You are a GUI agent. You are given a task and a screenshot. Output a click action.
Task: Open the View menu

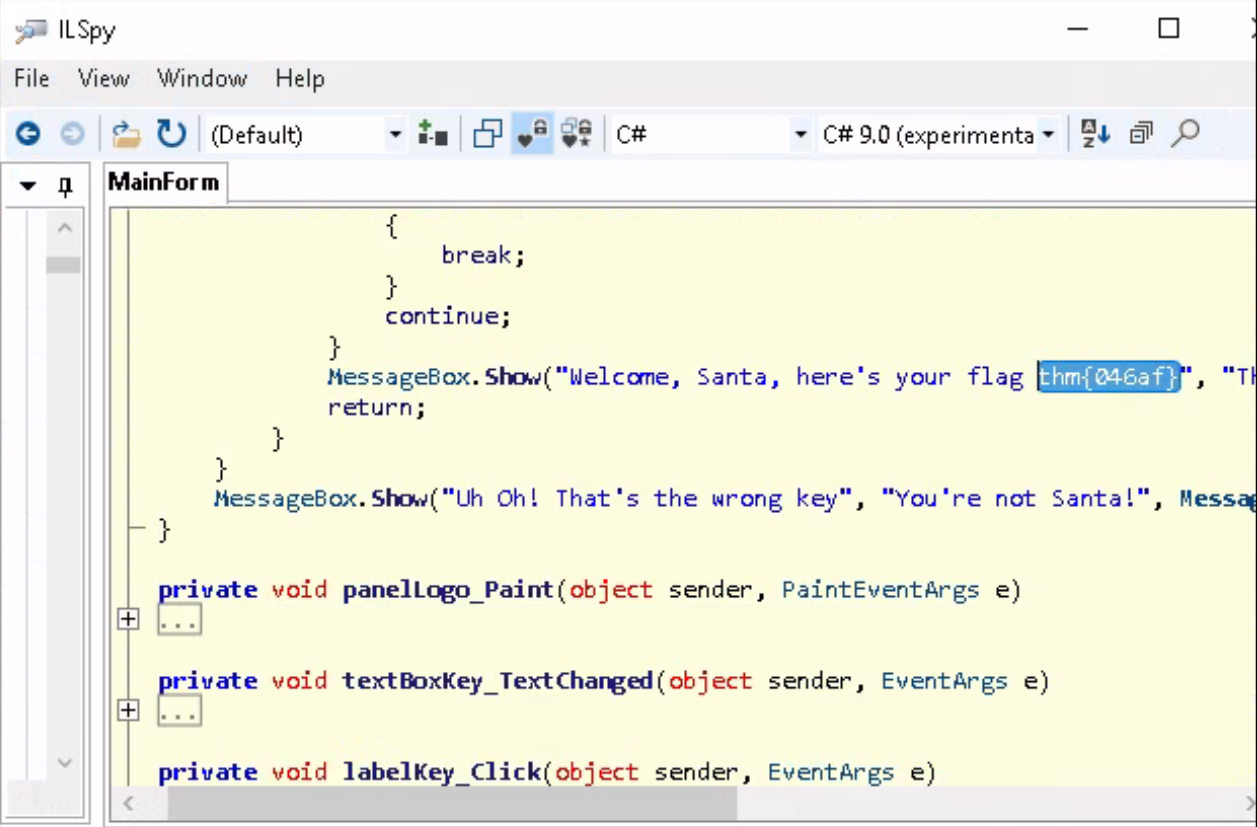click(x=103, y=78)
